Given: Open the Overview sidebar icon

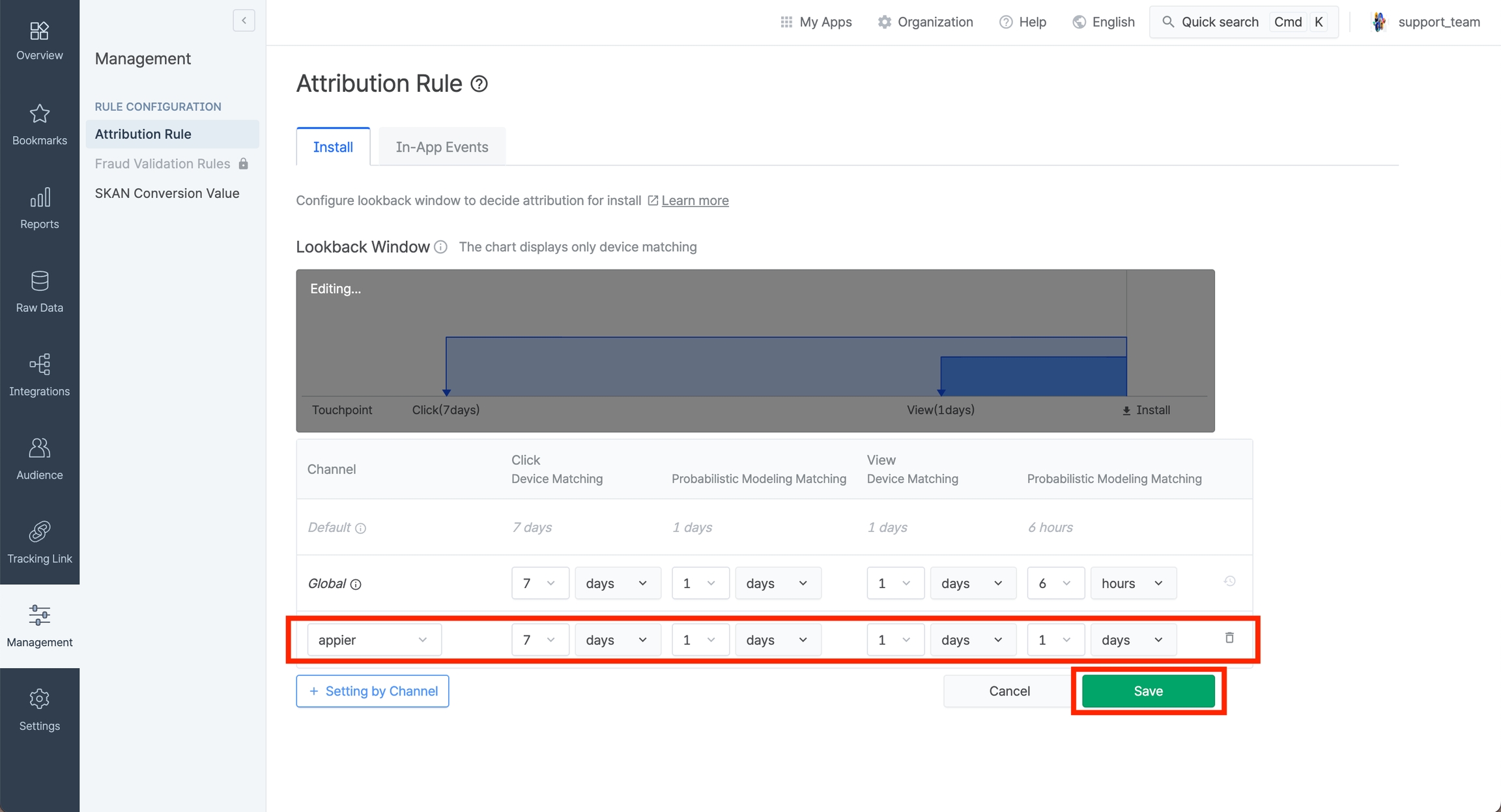Looking at the screenshot, I should pos(39,31).
